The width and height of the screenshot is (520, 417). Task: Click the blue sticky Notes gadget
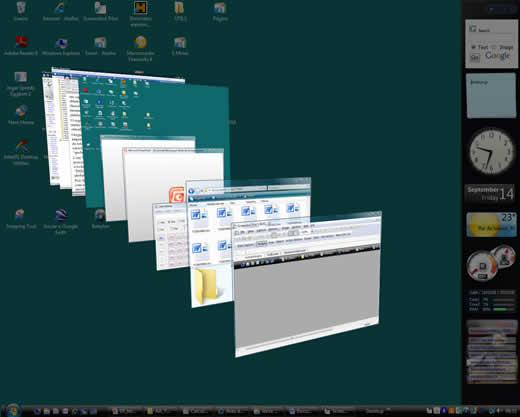coord(491,96)
